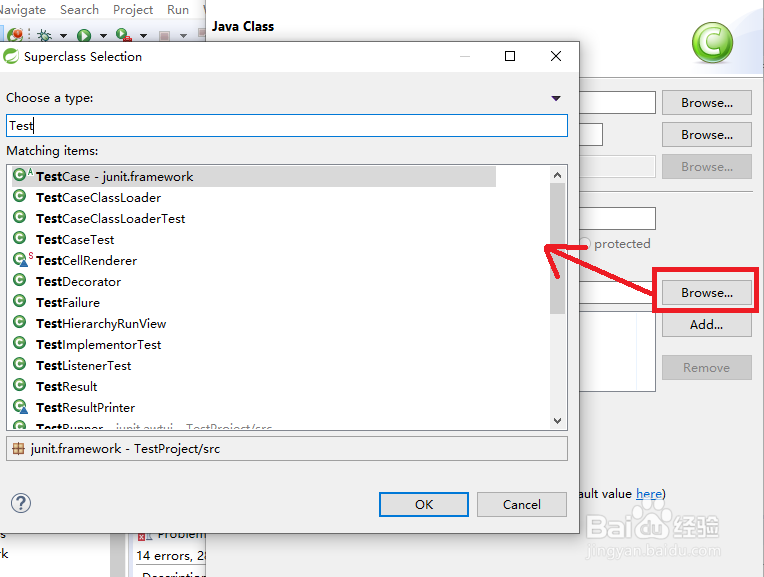This screenshot has height=577, width=764.
Task: Open the dropdown beside the coverage icon
Action: [143, 36]
